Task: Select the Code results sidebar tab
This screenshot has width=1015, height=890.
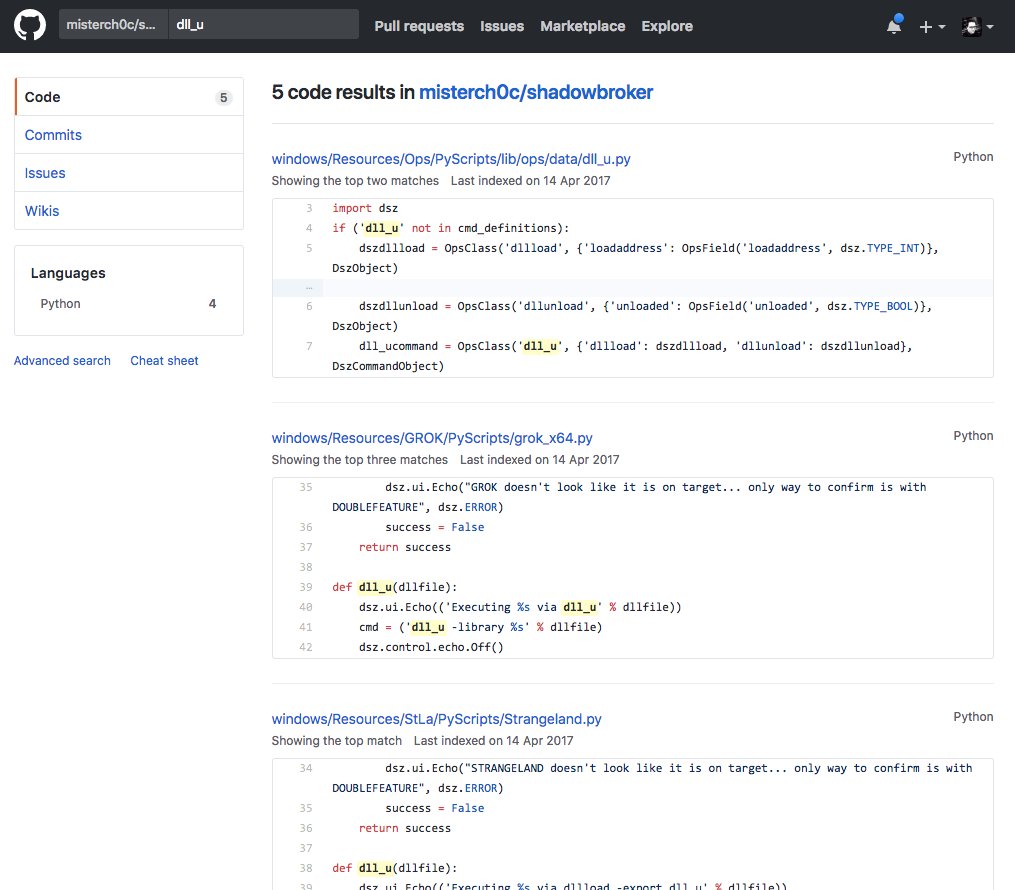Action: tap(129, 97)
